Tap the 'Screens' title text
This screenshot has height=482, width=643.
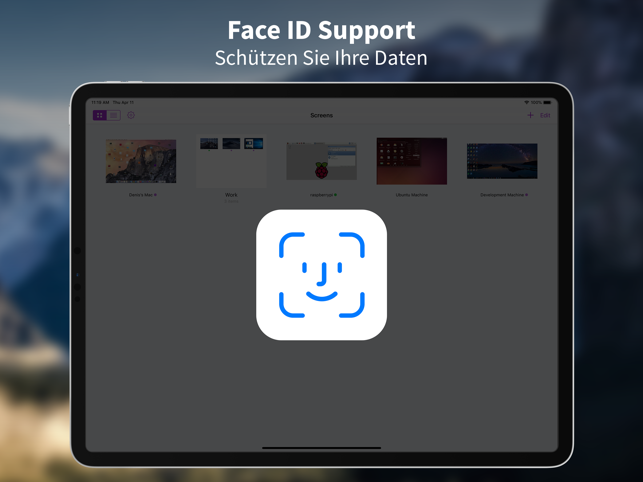point(322,115)
